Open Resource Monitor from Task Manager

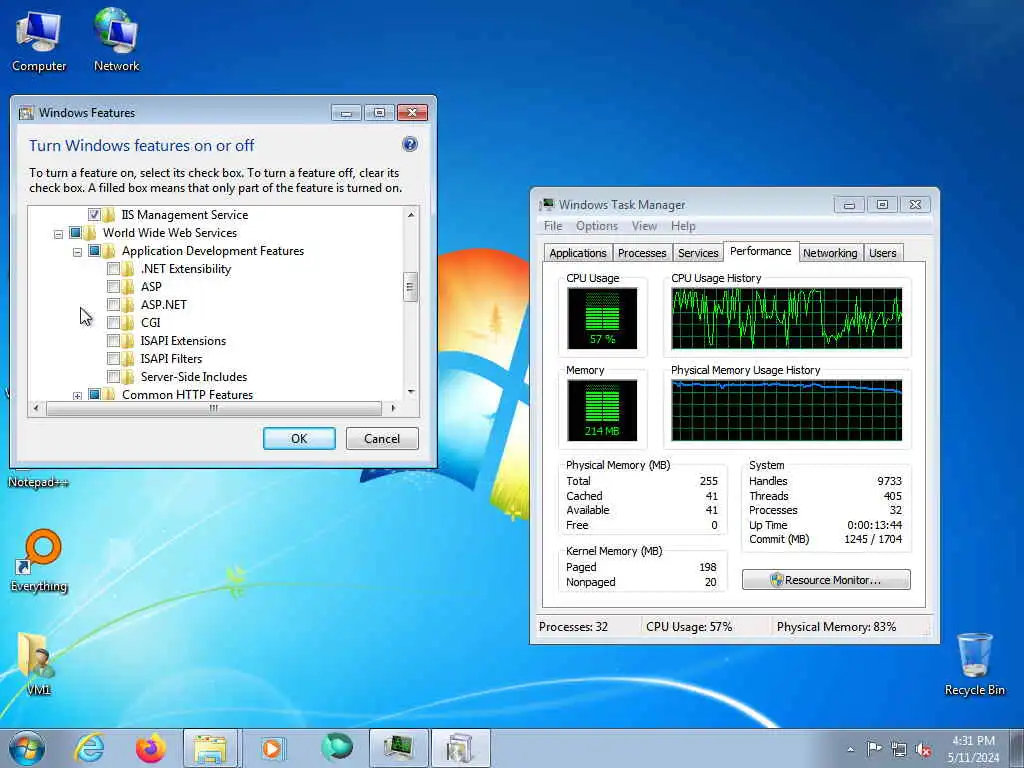[x=826, y=580]
